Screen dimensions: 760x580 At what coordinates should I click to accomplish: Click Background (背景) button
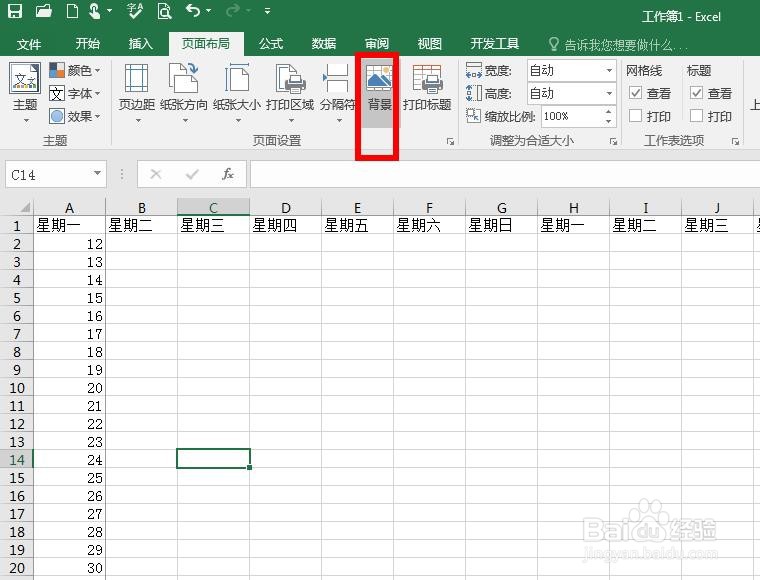tap(379, 92)
